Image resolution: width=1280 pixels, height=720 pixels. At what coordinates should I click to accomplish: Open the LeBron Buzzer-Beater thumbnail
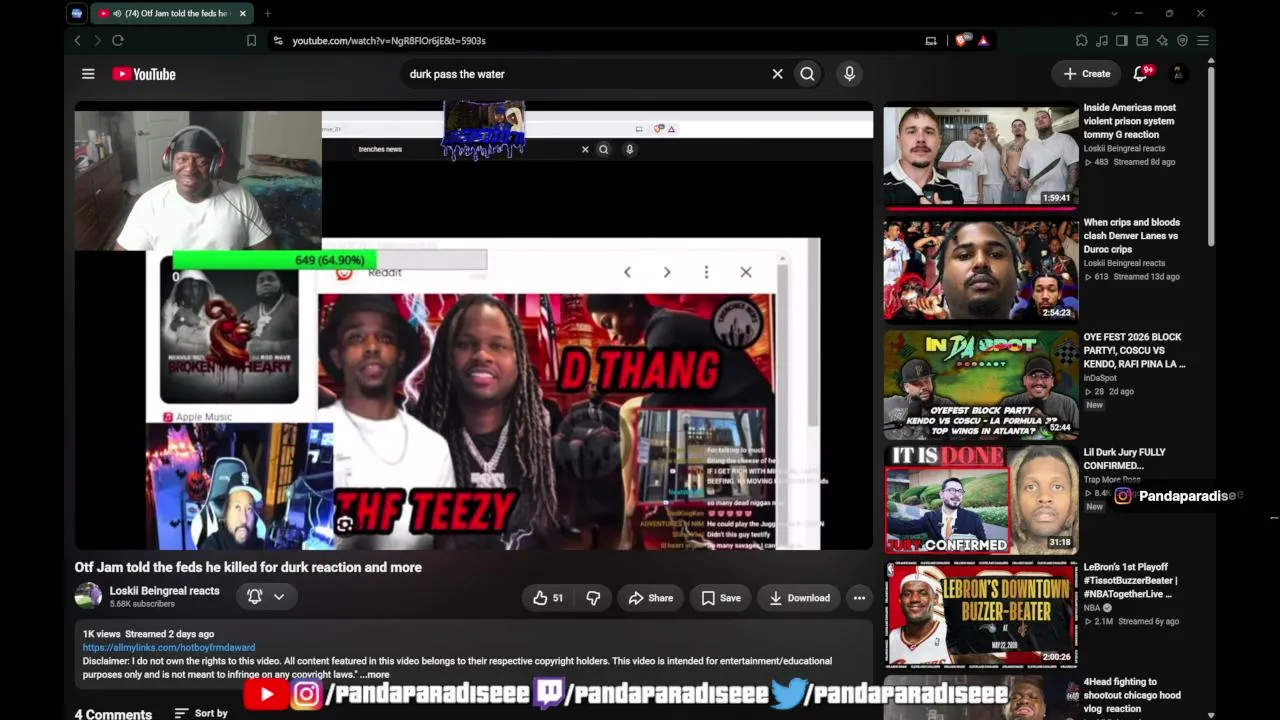click(x=981, y=615)
